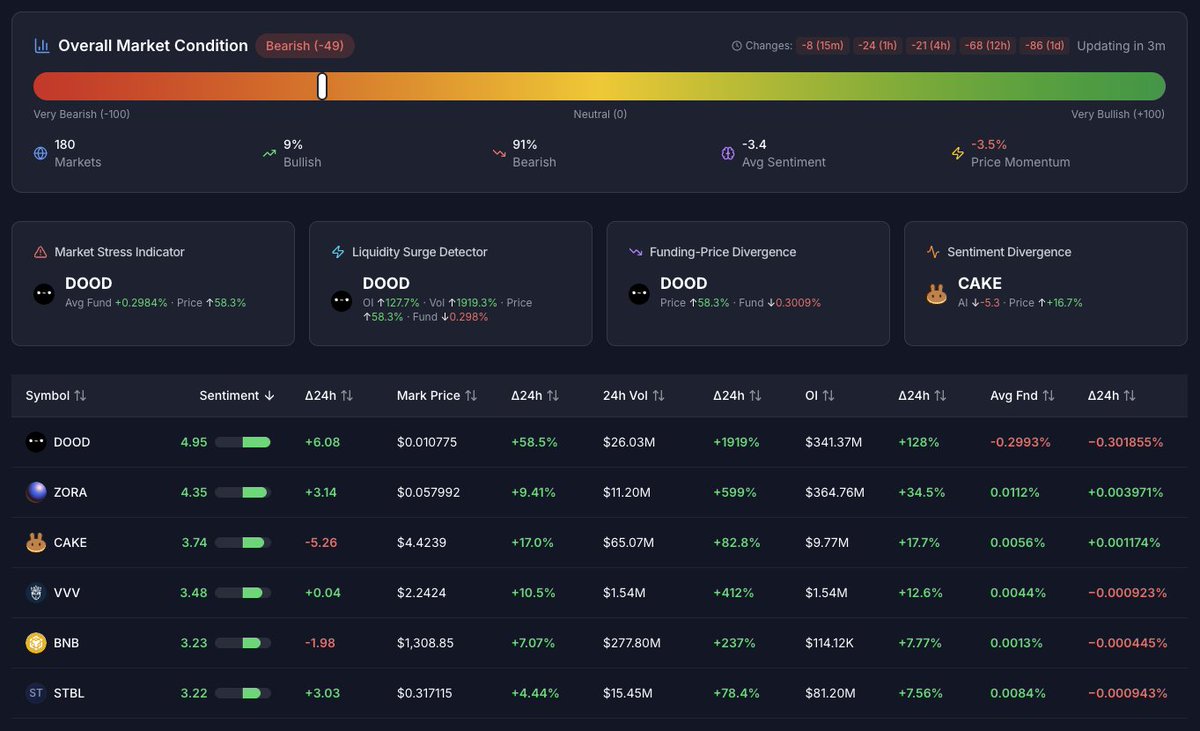Click the DOOD logo in the table row
The image size is (1200, 731).
36,442
